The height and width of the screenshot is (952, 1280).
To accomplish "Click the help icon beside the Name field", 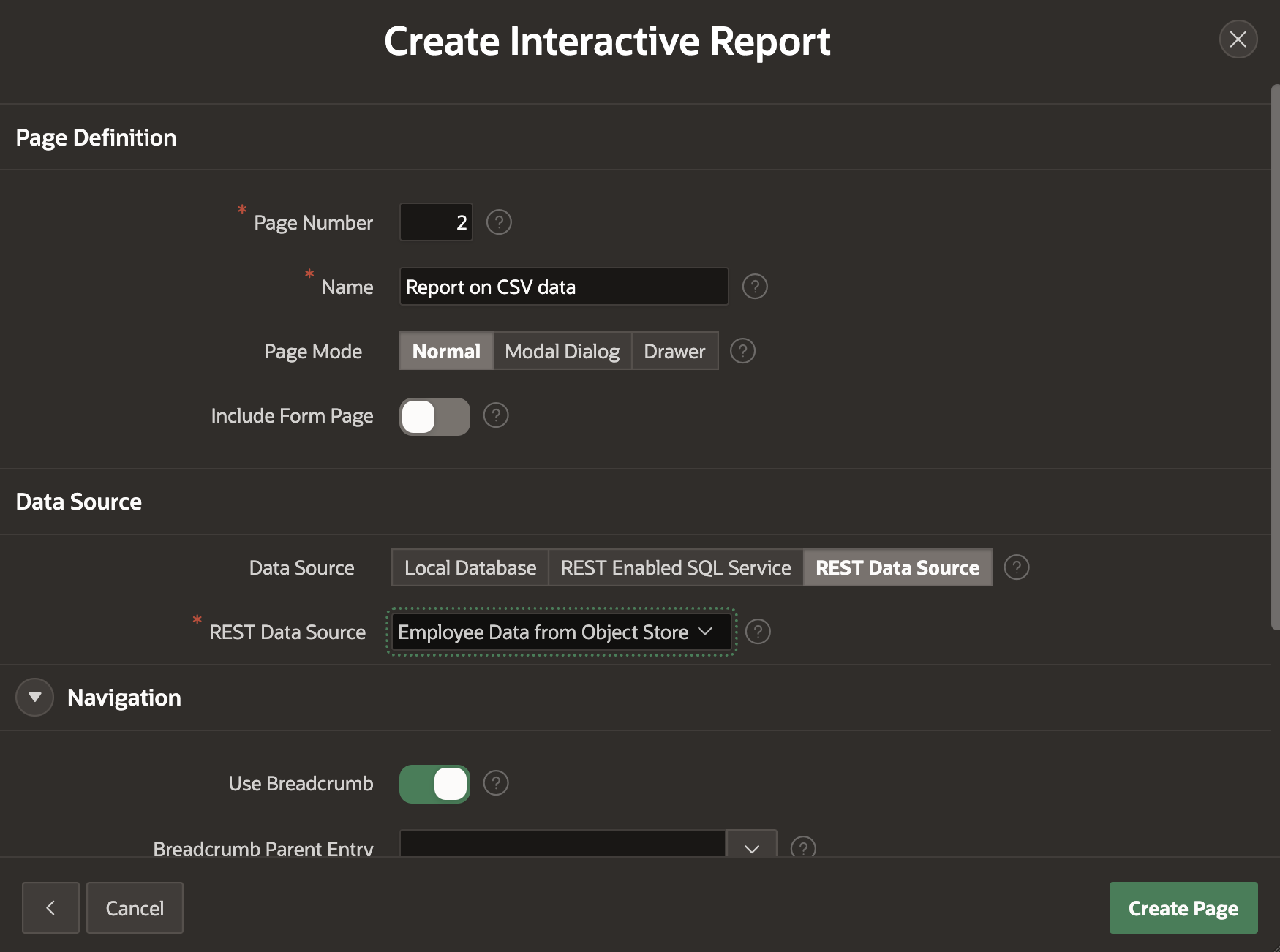I will pos(755,287).
